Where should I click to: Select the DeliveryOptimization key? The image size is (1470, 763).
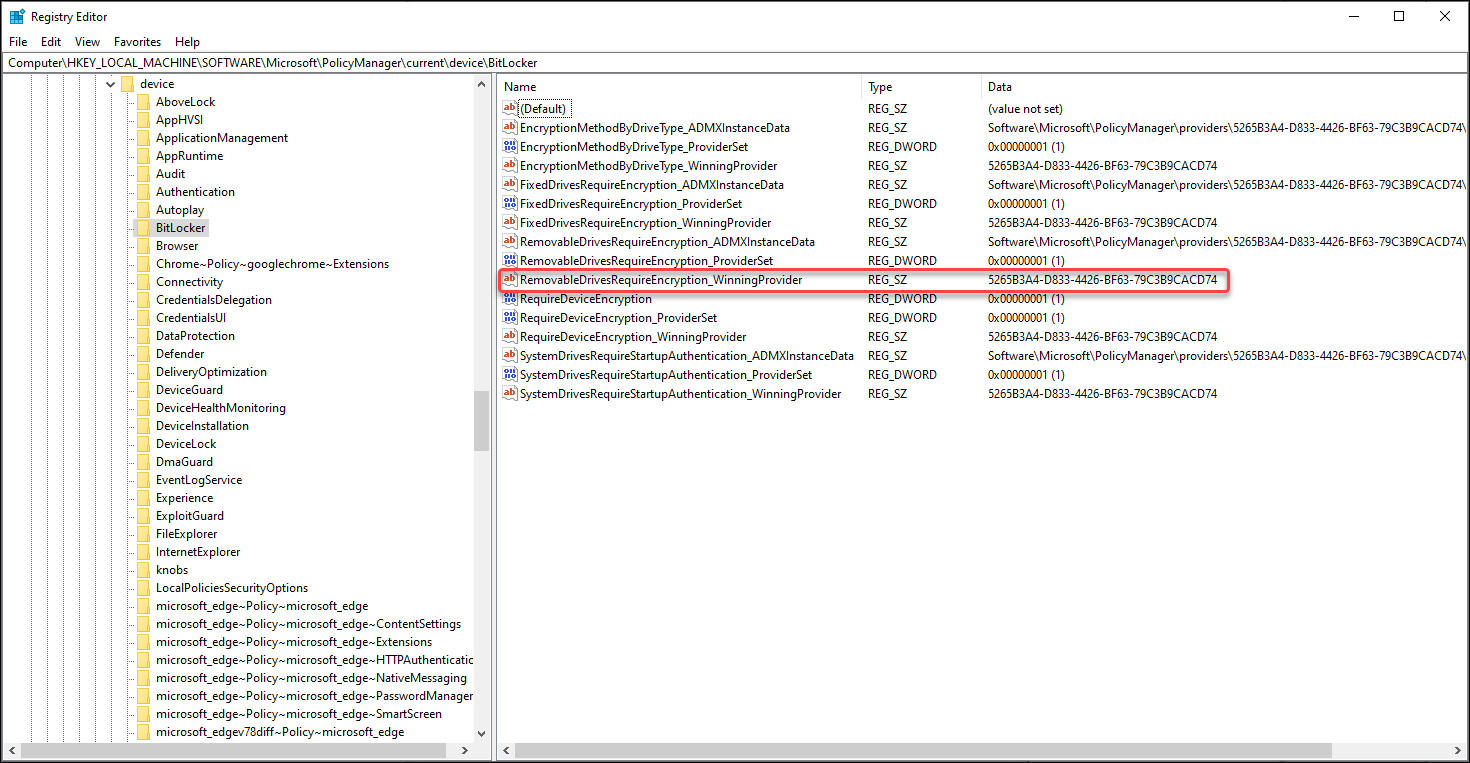pyautogui.click(x=211, y=371)
